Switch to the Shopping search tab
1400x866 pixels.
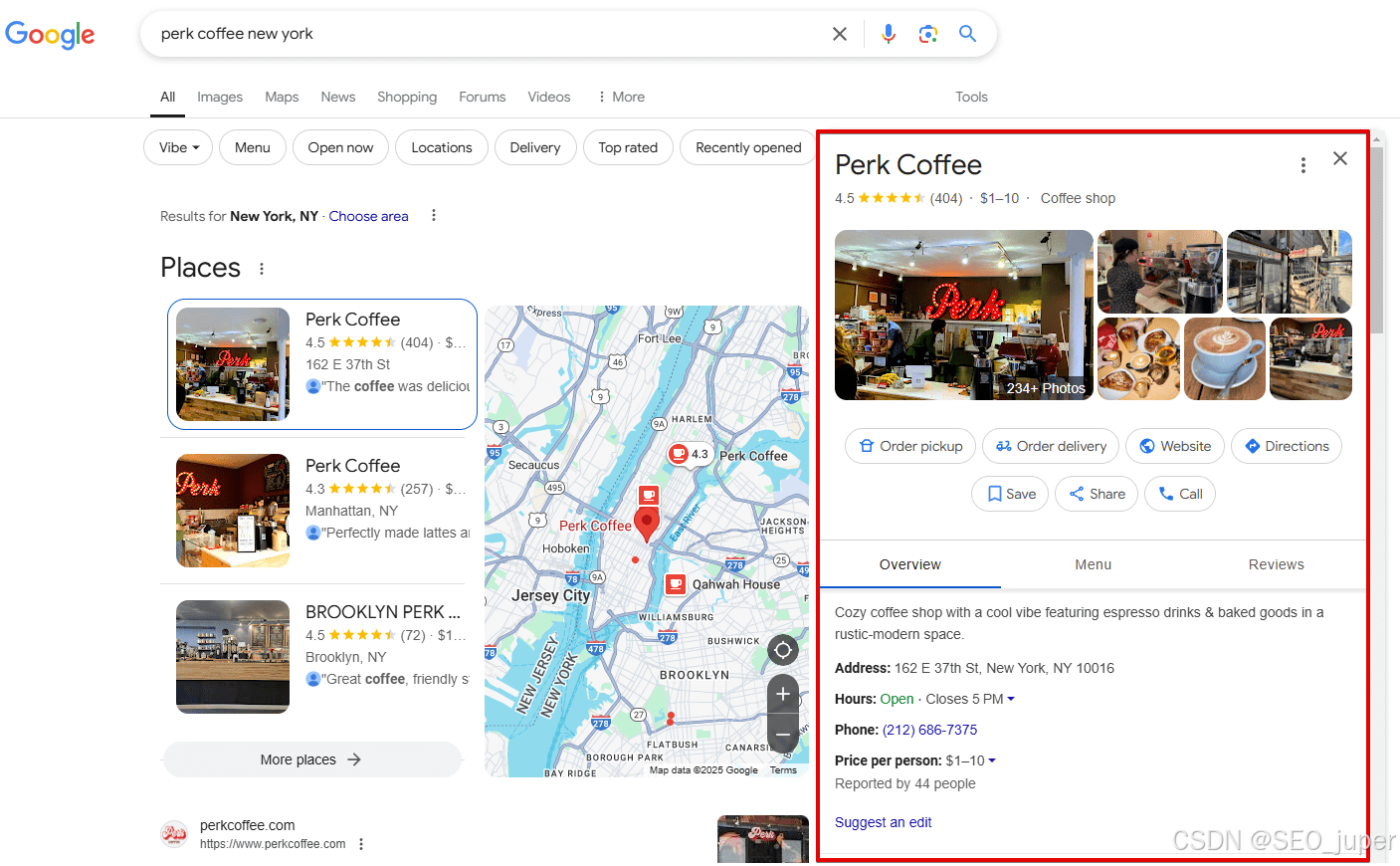pos(407,97)
